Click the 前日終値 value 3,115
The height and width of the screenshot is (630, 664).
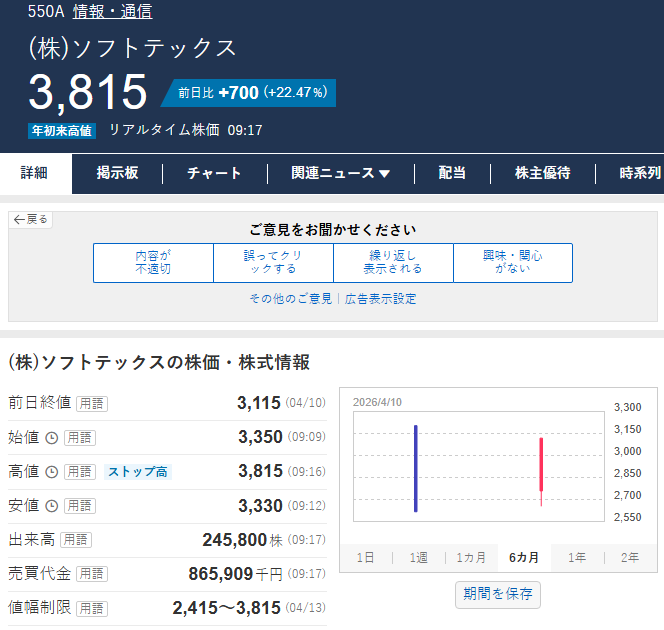[x=259, y=403]
